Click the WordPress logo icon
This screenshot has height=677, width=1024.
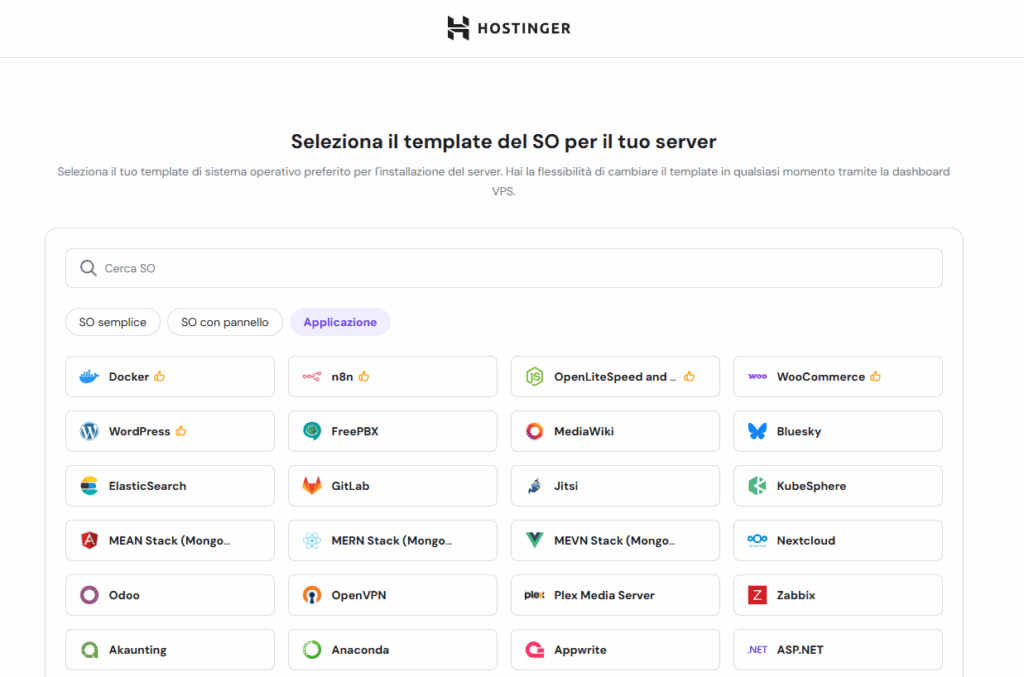click(89, 431)
